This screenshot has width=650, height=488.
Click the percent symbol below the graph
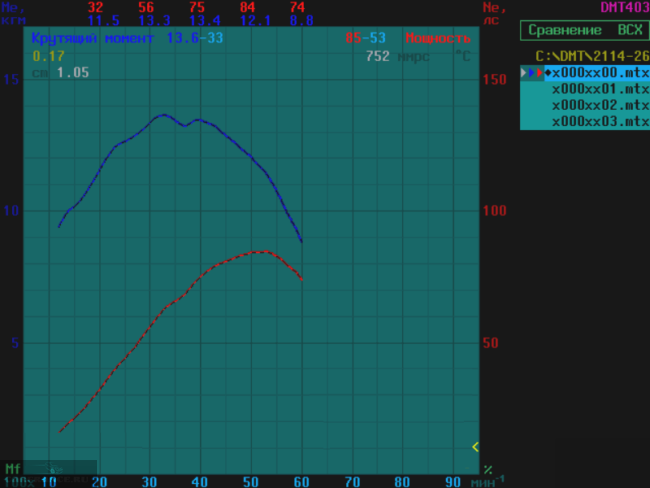(x=487, y=468)
